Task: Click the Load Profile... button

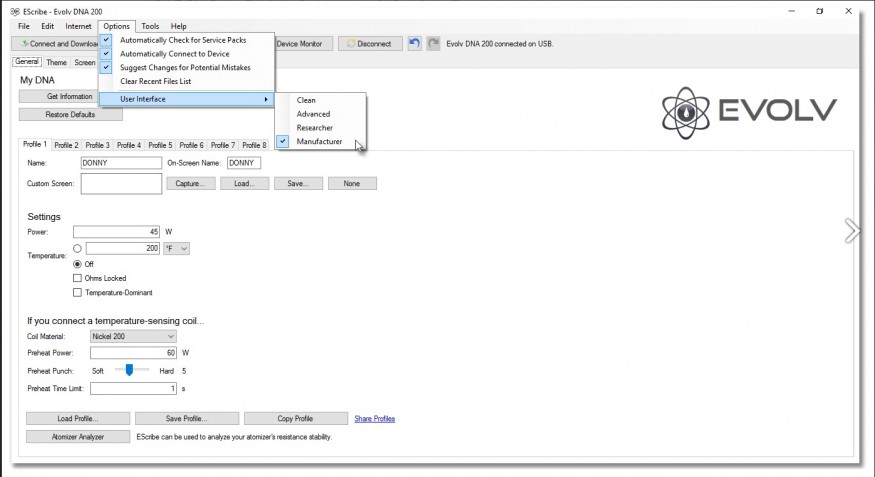Action: [x=78, y=418]
